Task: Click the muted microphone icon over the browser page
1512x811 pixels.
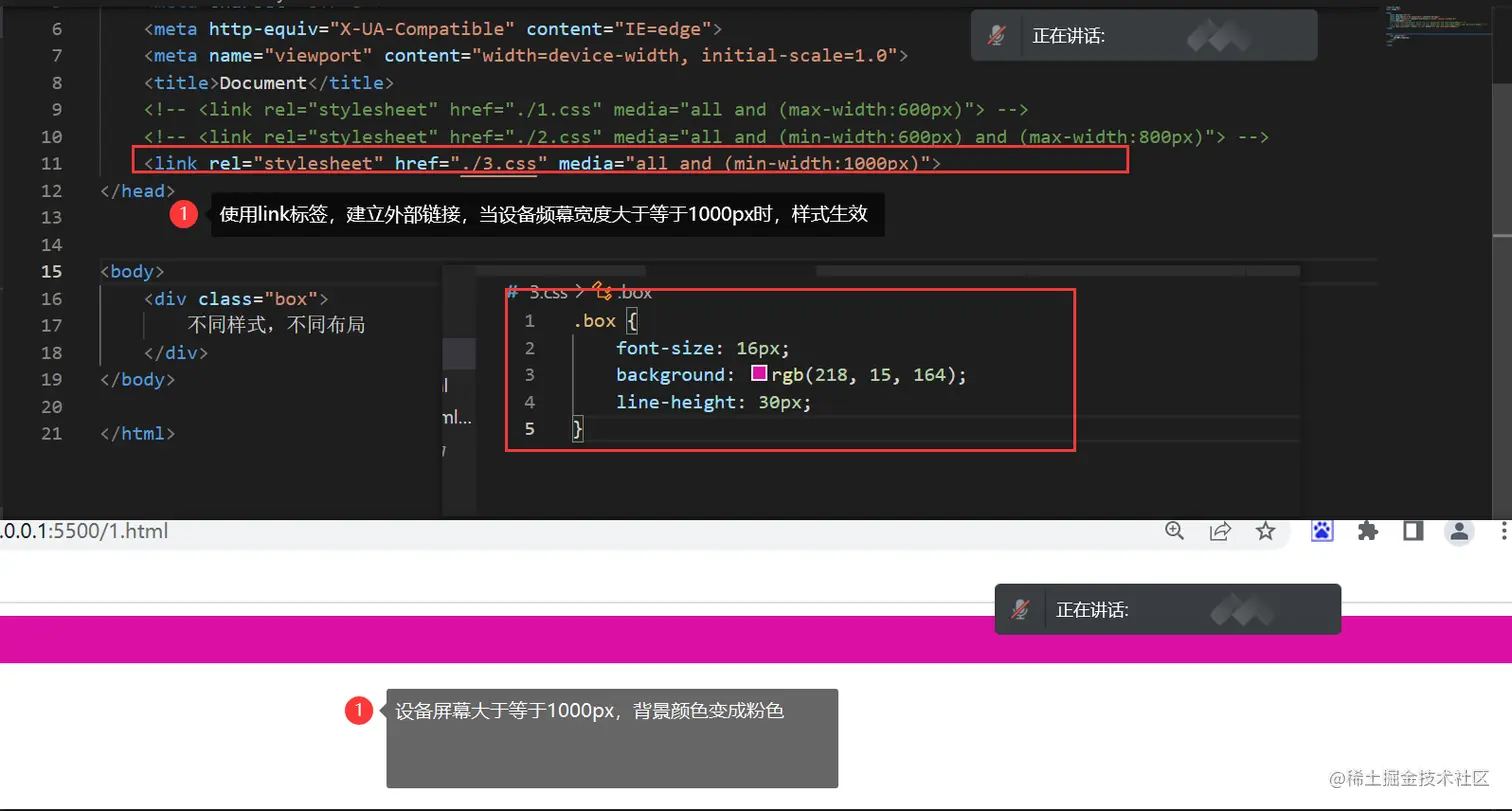Action: coord(1020,609)
